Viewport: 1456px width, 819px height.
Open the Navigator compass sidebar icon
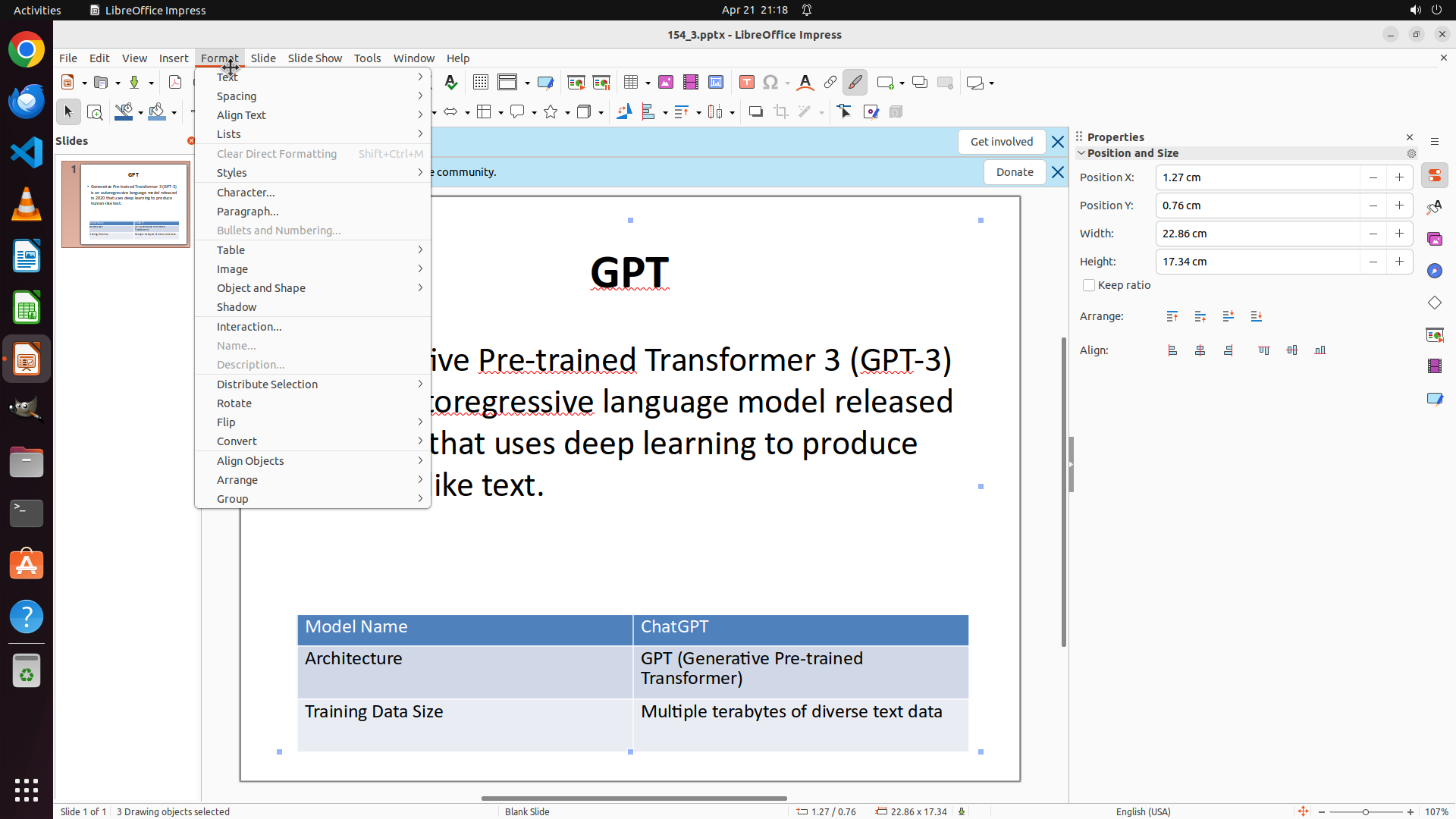1434,271
